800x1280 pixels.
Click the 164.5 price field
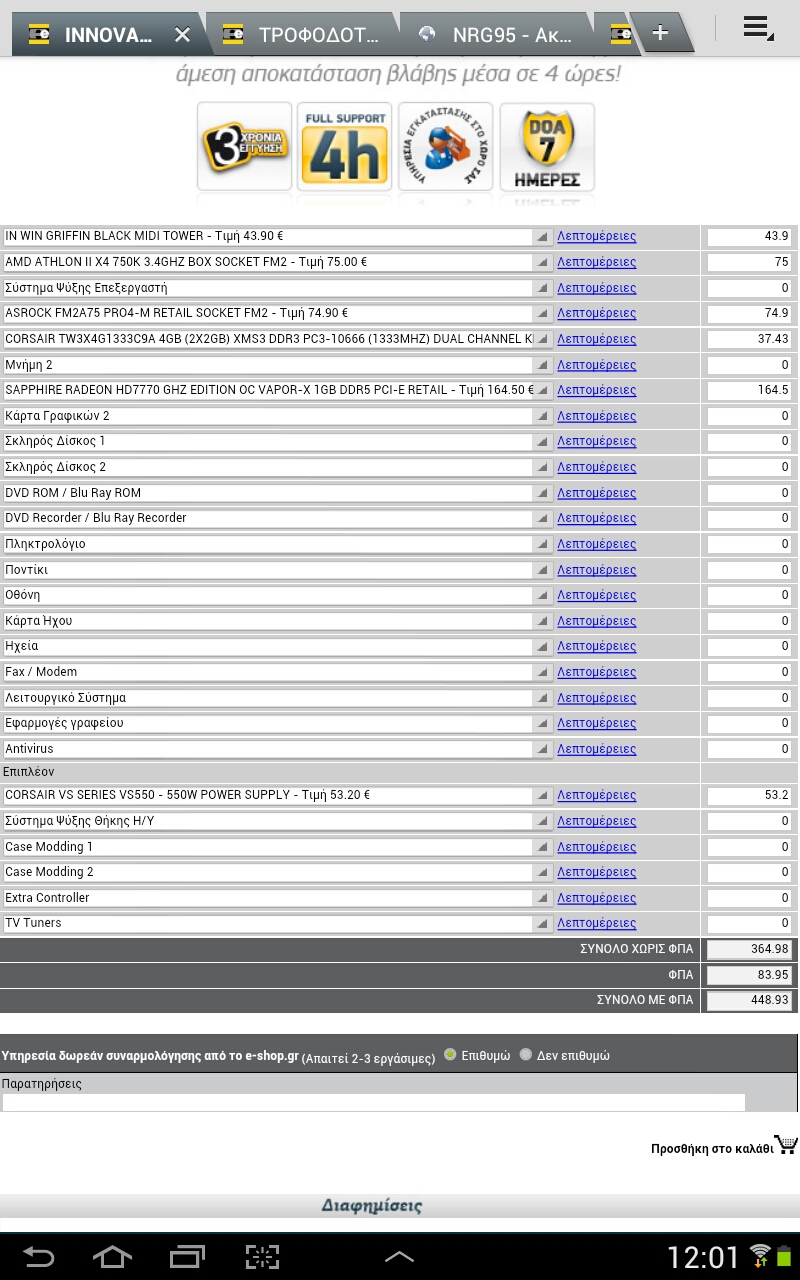pyautogui.click(x=750, y=390)
